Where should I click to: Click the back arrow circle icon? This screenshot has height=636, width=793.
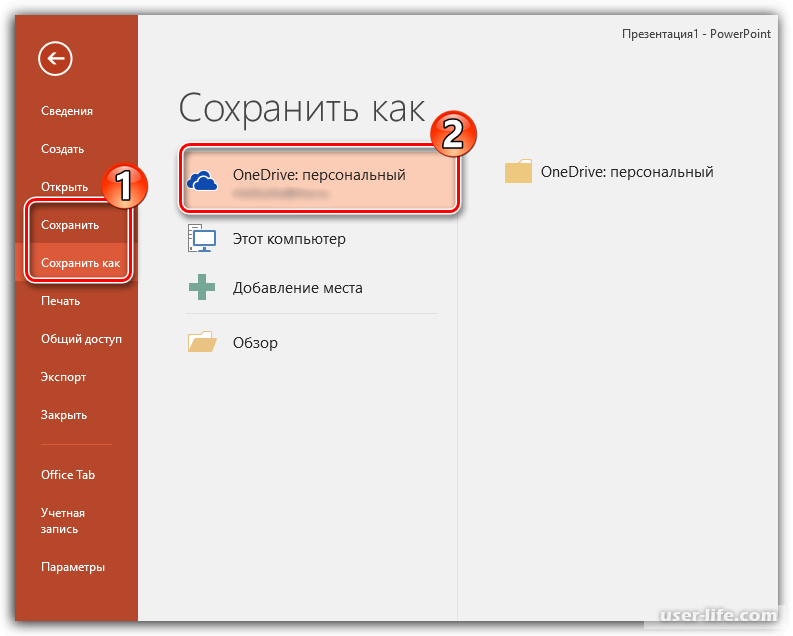coord(55,59)
